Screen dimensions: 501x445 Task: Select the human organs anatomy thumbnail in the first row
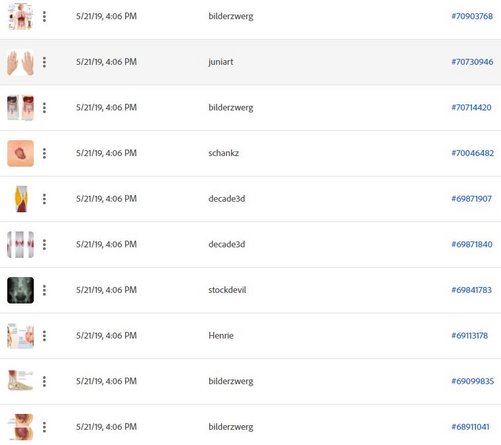tap(20, 16)
